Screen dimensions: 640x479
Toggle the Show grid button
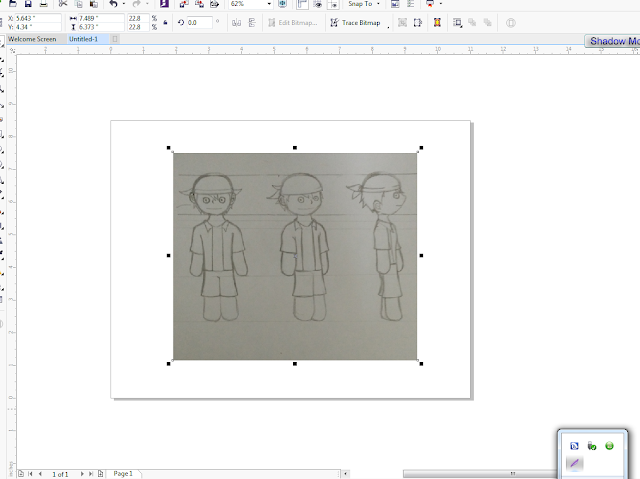coord(318,4)
